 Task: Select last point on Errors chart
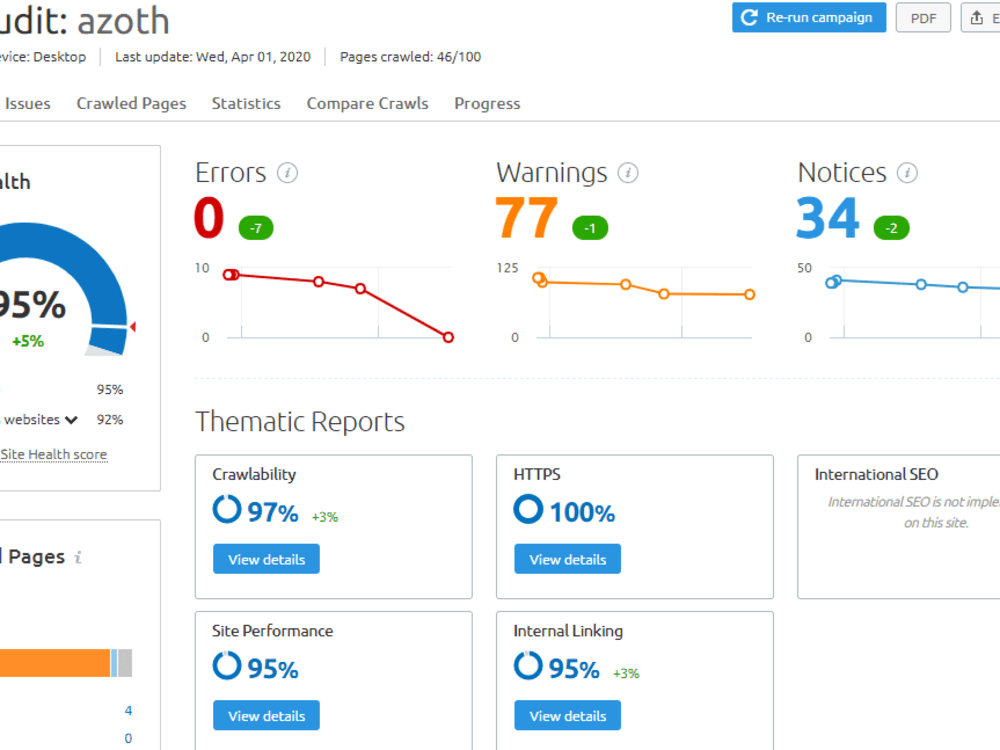[x=448, y=337]
